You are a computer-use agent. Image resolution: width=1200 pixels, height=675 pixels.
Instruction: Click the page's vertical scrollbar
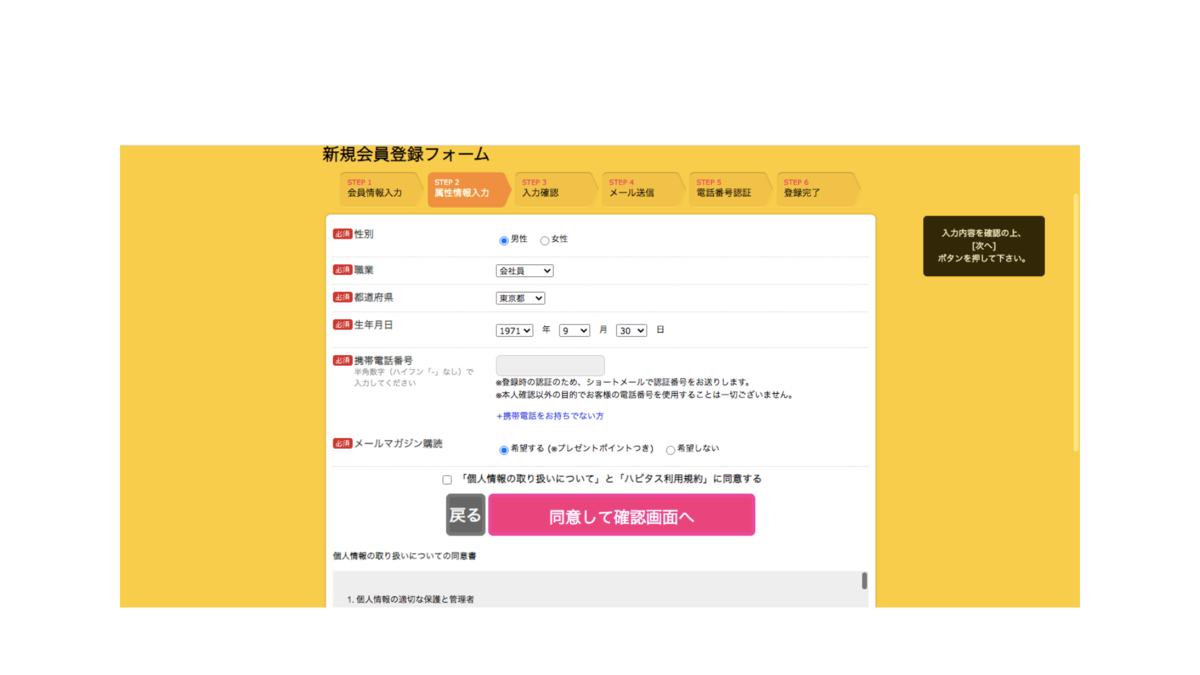point(1076,322)
